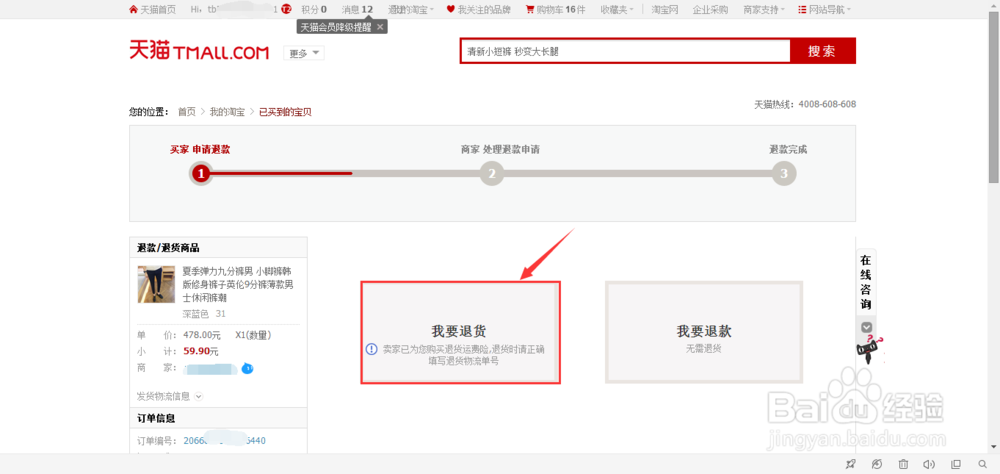Click step 2 circle 商家处理退款申请
1000x474 pixels.
492,173
